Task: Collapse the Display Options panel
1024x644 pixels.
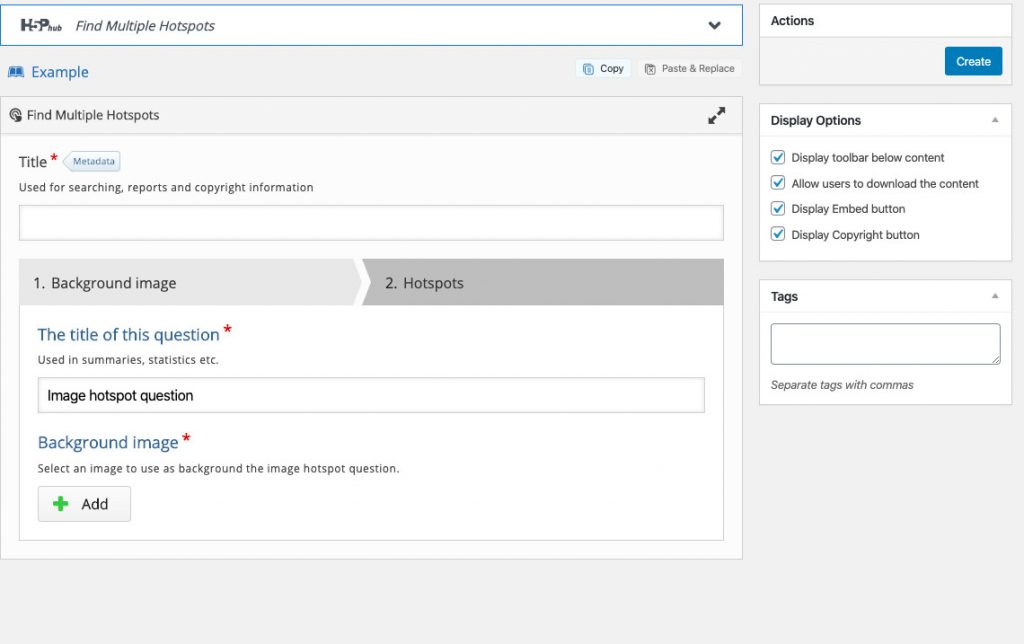Action: [995, 119]
